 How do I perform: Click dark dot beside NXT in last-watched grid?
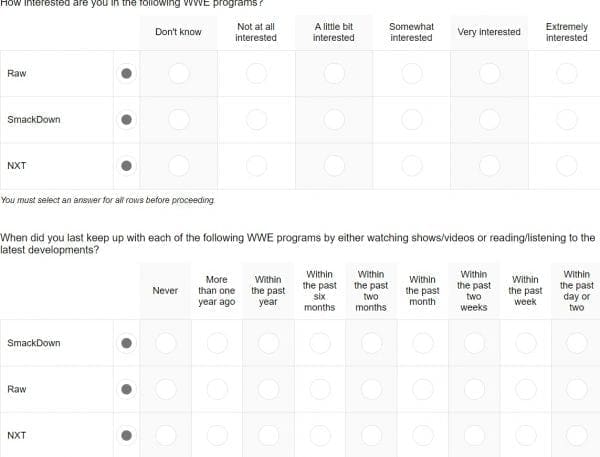pyautogui.click(x=126, y=435)
